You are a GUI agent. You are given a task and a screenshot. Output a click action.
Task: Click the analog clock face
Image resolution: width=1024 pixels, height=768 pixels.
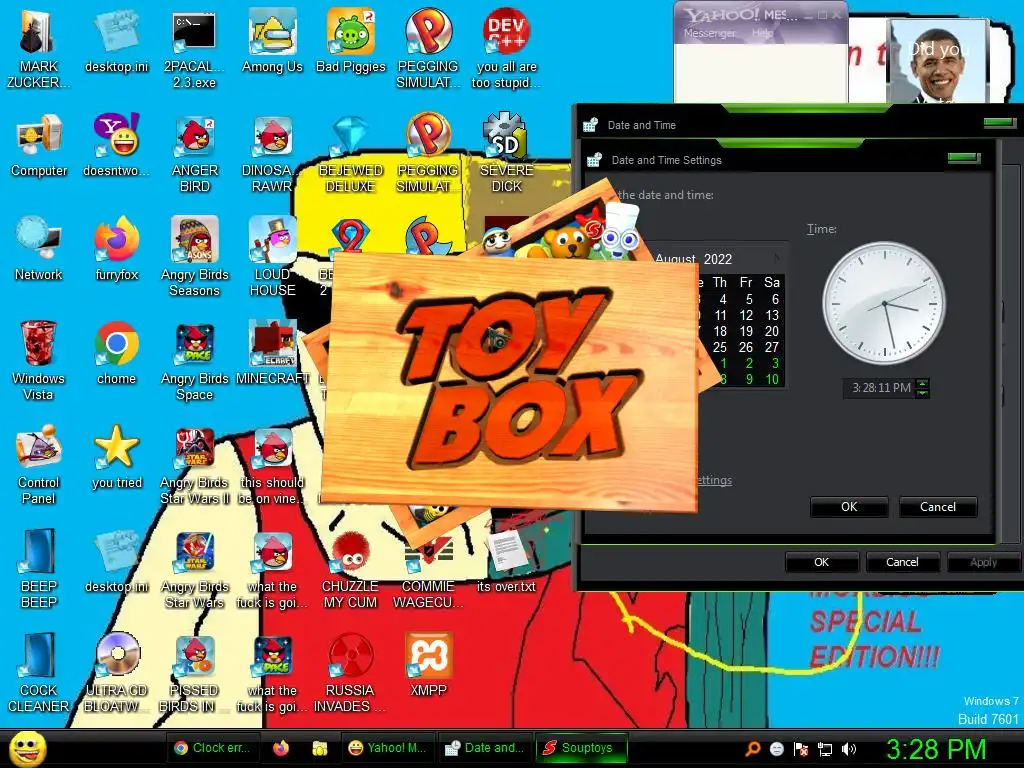pos(884,303)
